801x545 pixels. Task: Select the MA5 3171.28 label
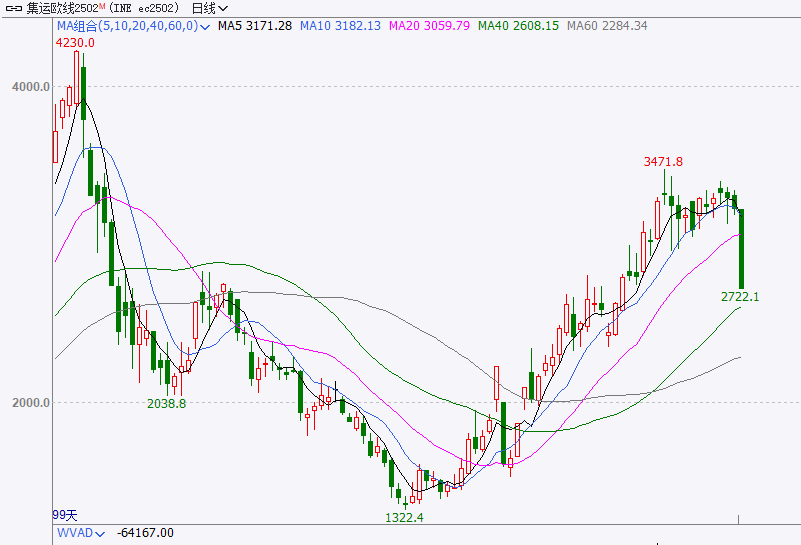[x=255, y=26]
